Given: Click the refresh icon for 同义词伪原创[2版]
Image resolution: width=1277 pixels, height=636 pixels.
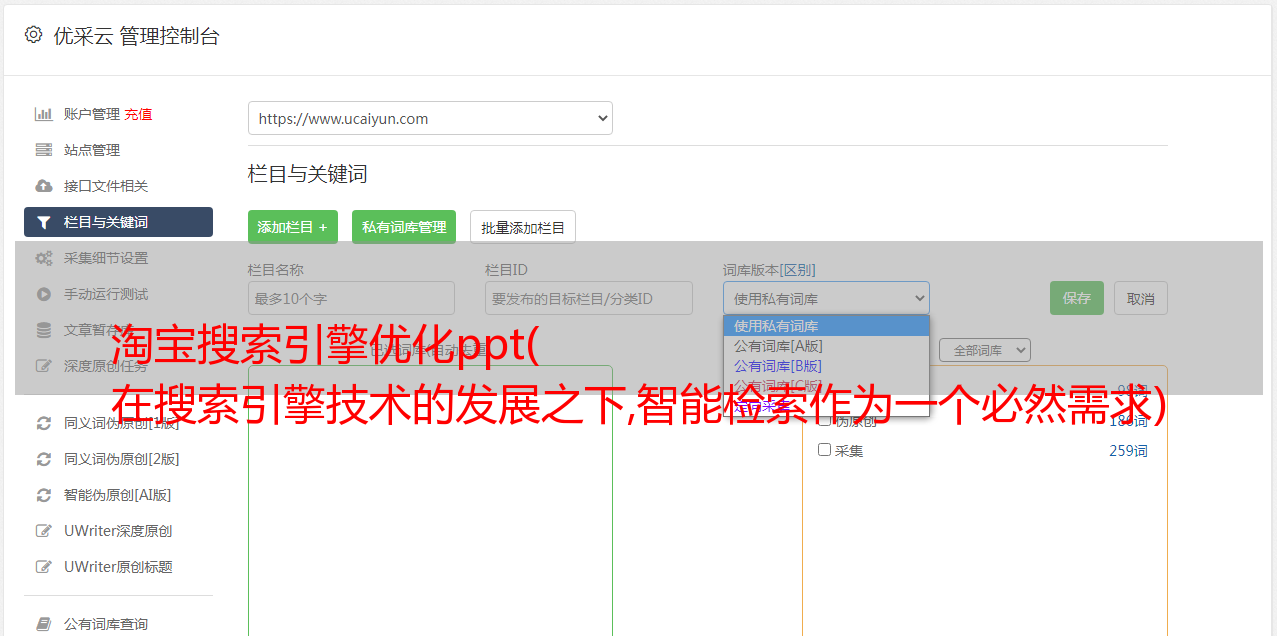Looking at the screenshot, I should point(44,459).
